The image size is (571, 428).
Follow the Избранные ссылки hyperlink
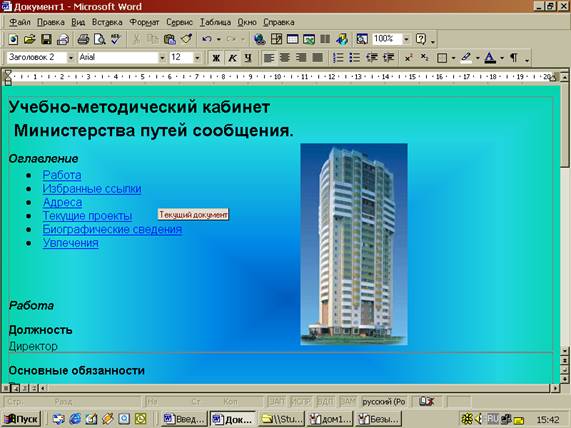[x=92, y=189]
